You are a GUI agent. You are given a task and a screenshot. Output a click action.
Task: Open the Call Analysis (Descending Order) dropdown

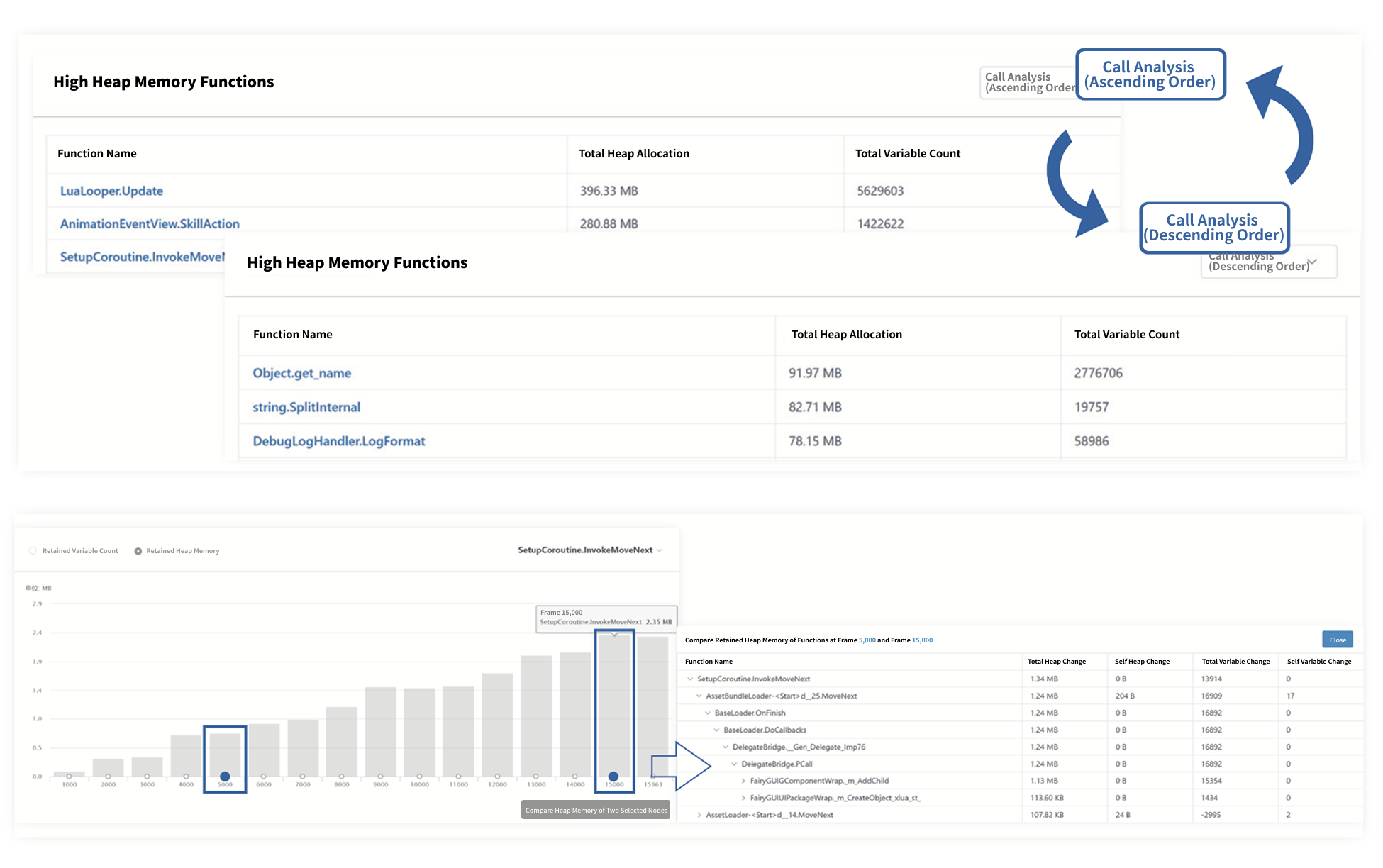pos(1269,262)
